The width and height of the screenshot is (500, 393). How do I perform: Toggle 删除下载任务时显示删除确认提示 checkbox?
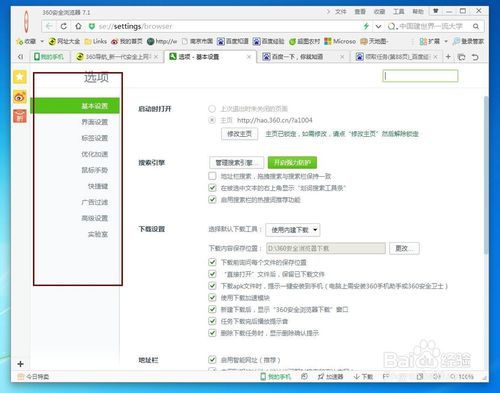(212, 333)
